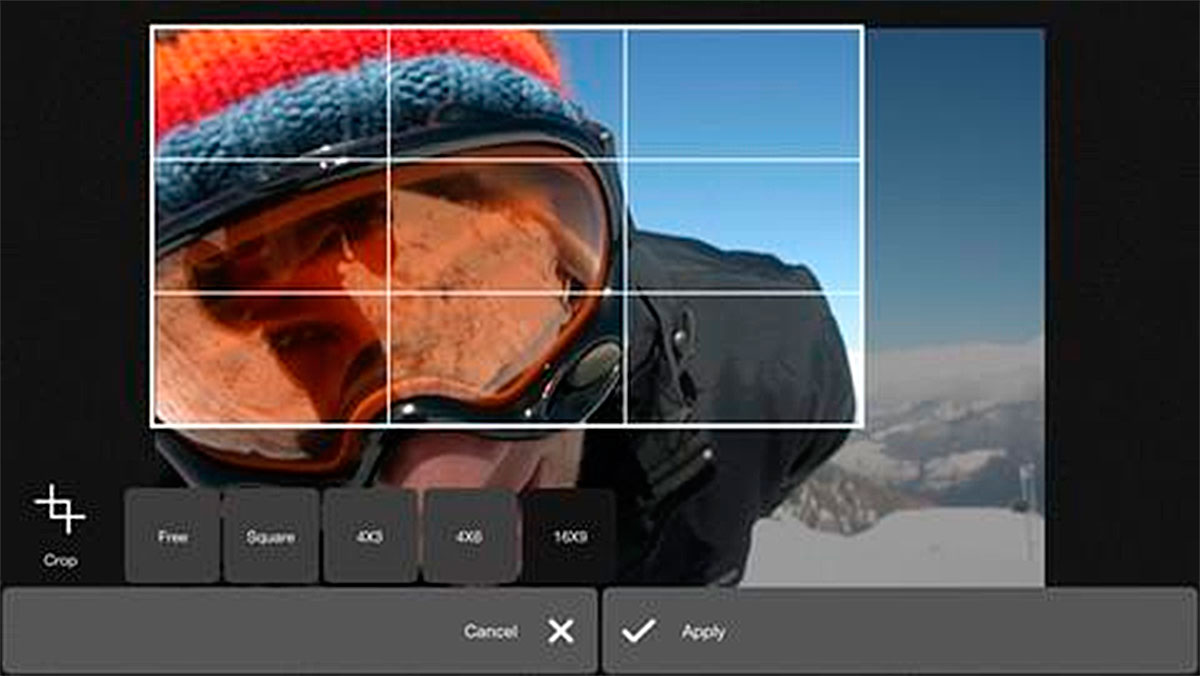Click the bottom-left corner of crop frame
The width and height of the screenshot is (1200, 676).
coord(152,426)
